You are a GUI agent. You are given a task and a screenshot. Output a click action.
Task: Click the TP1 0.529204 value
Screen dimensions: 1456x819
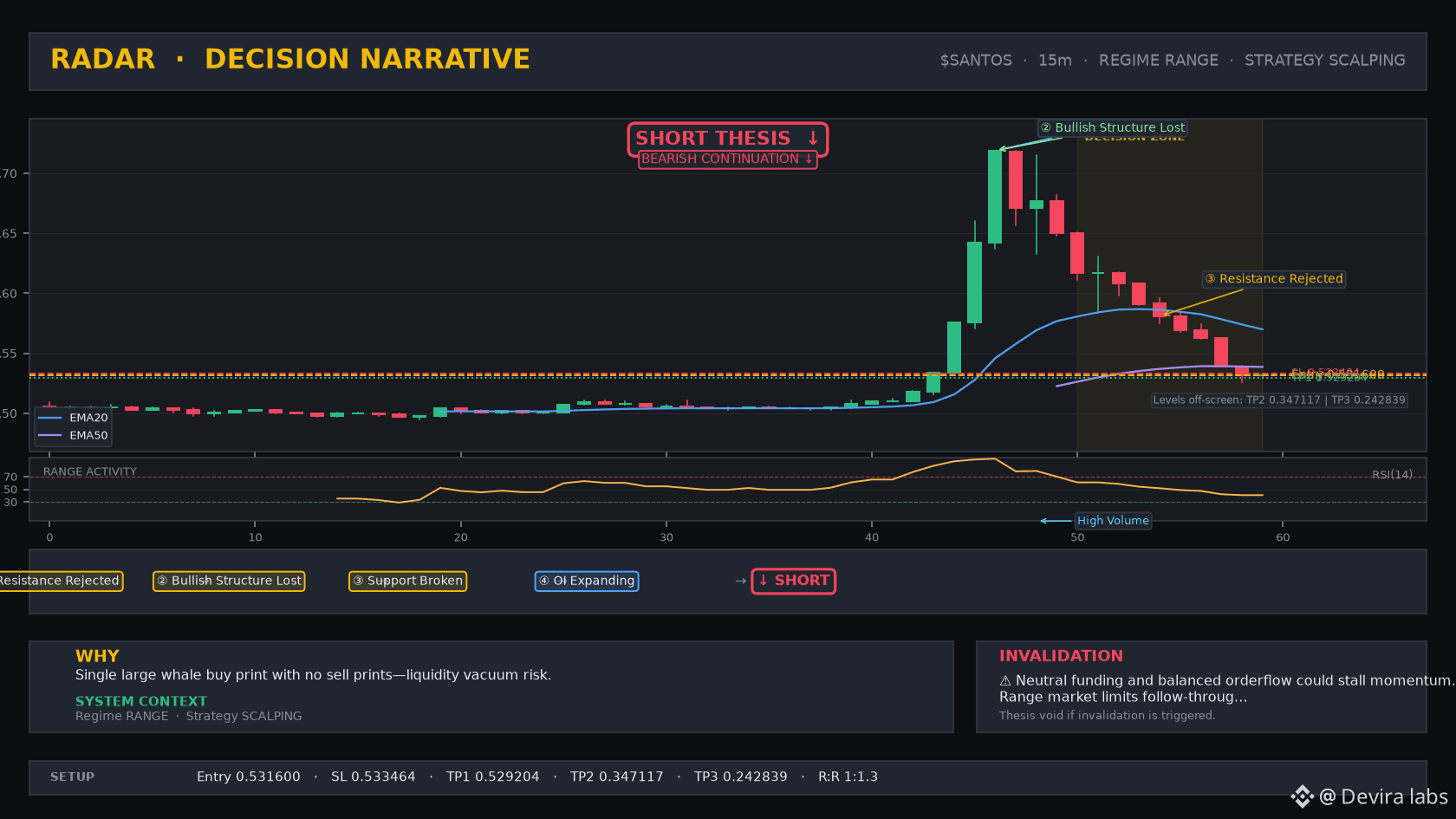[x=492, y=777]
